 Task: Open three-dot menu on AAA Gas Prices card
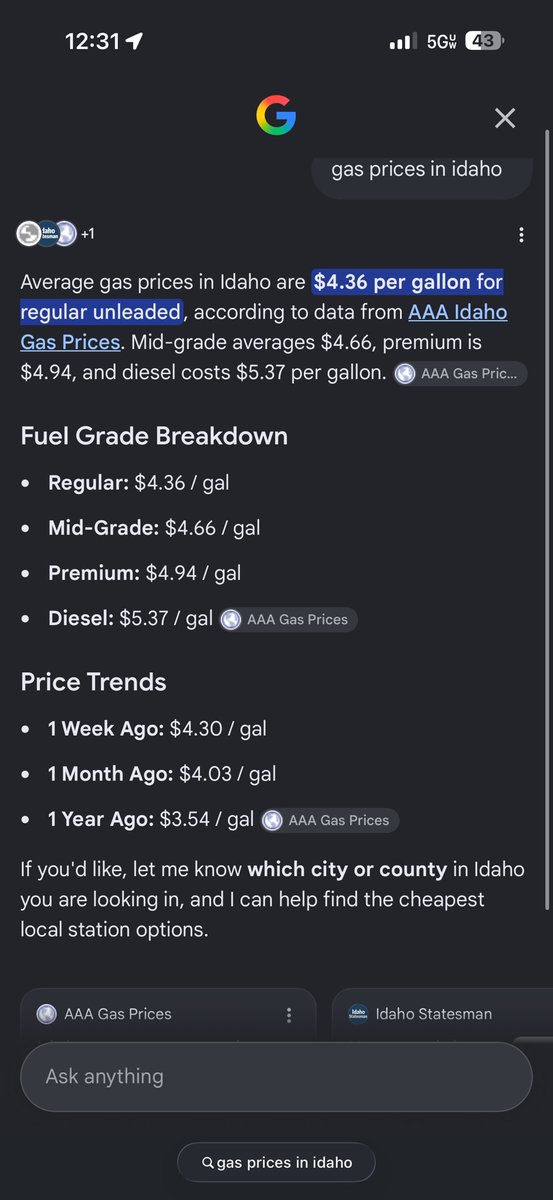(x=289, y=1015)
